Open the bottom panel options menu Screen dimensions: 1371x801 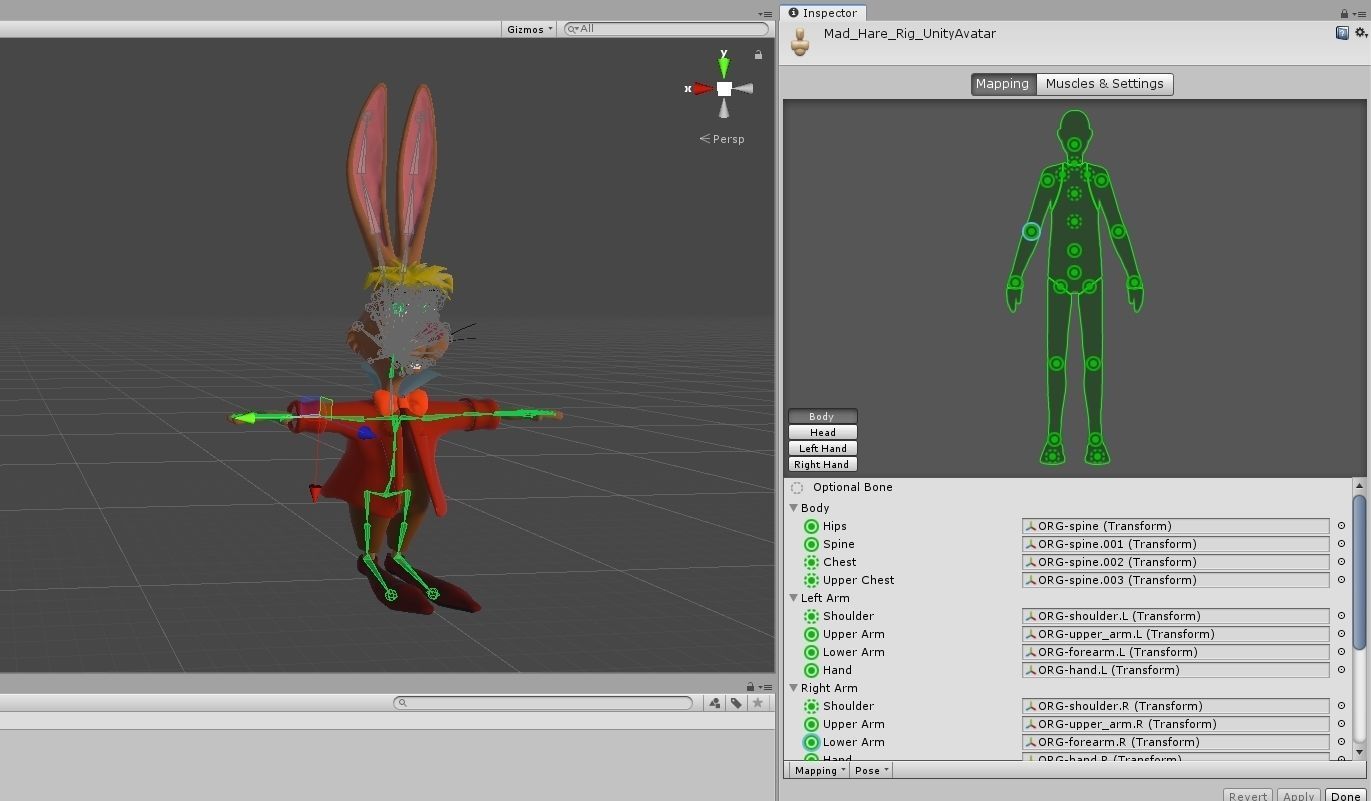[765, 686]
